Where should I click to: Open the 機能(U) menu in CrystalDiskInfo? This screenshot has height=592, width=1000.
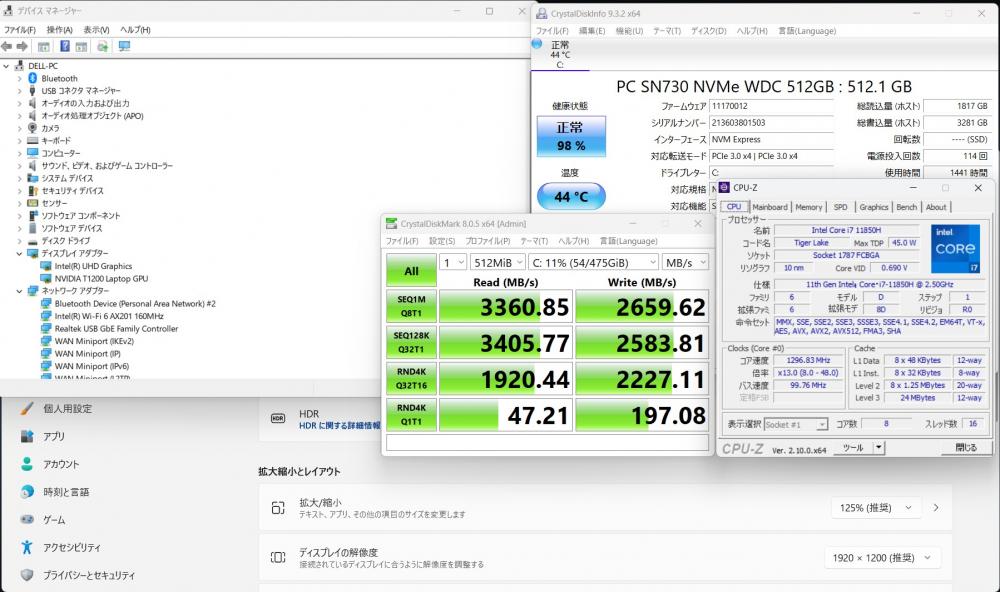[x=629, y=31]
